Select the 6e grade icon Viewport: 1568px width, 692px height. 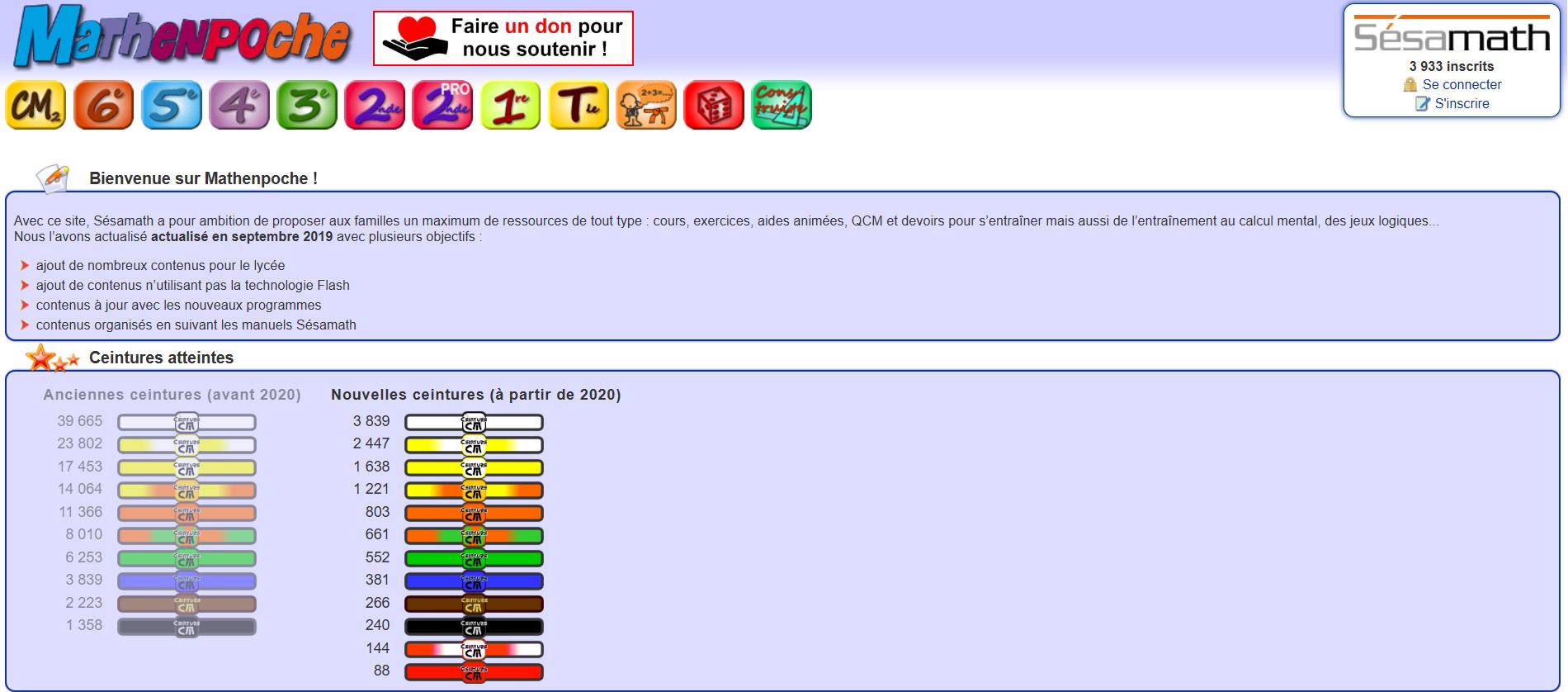103,106
